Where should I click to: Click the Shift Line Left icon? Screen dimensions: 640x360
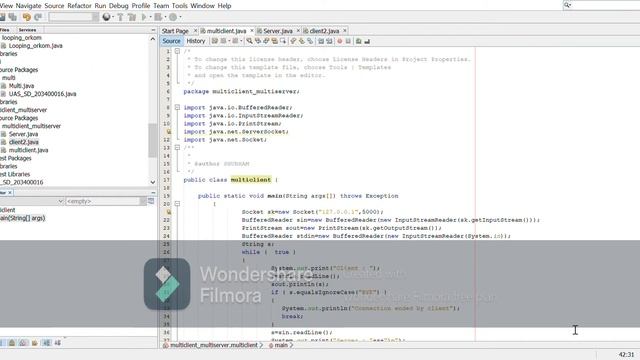[x=321, y=41]
